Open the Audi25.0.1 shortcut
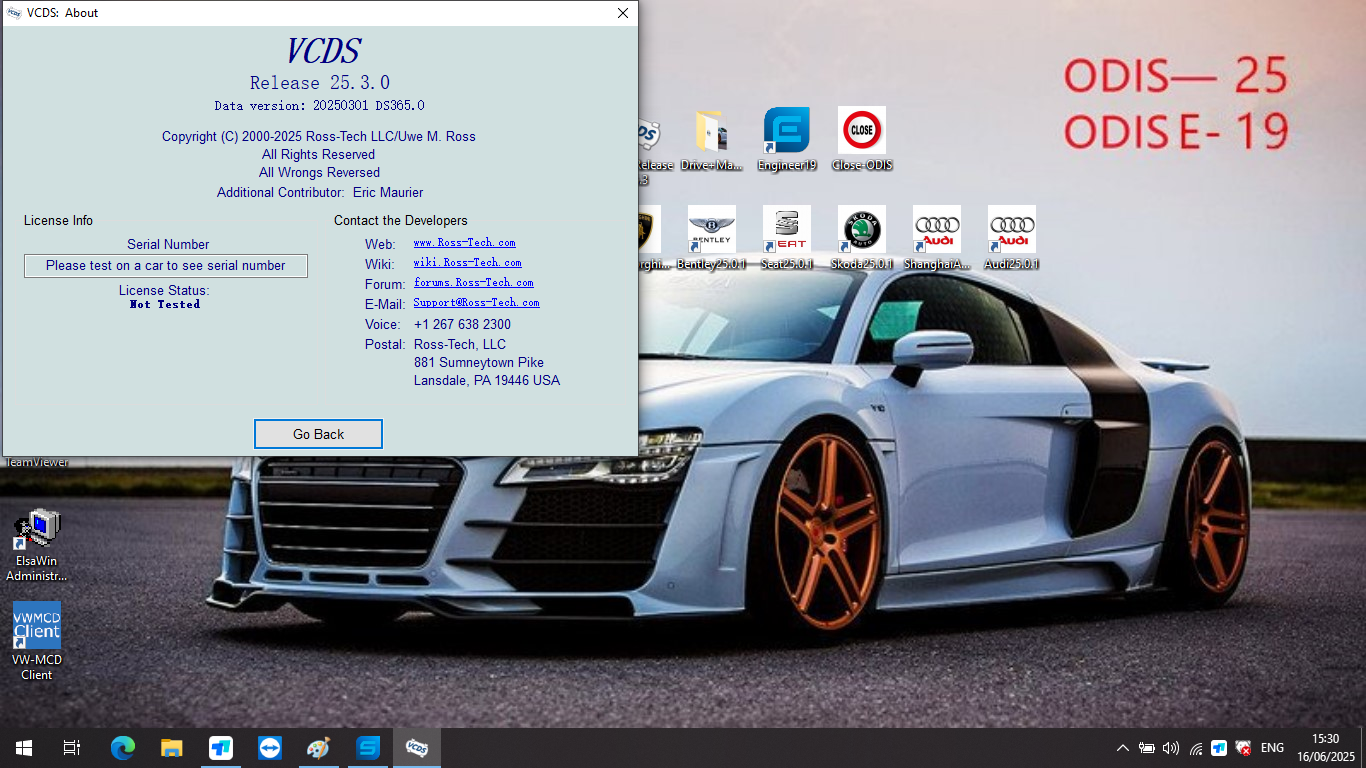This screenshot has height=768, width=1366. (x=1011, y=230)
